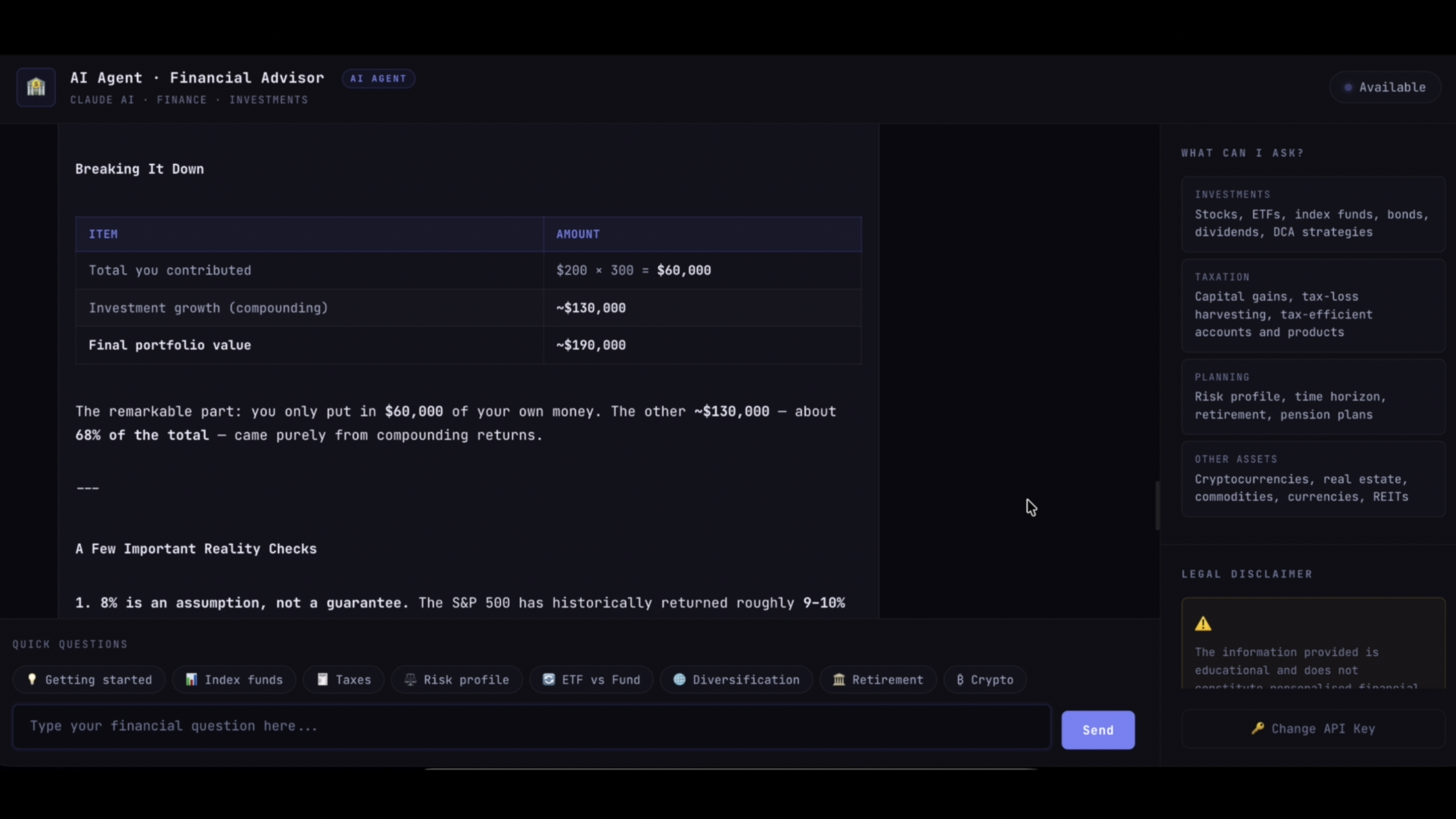Open the Investments topic card
Image resolution: width=1456 pixels, height=819 pixels.
click(x=1313, y=214)
